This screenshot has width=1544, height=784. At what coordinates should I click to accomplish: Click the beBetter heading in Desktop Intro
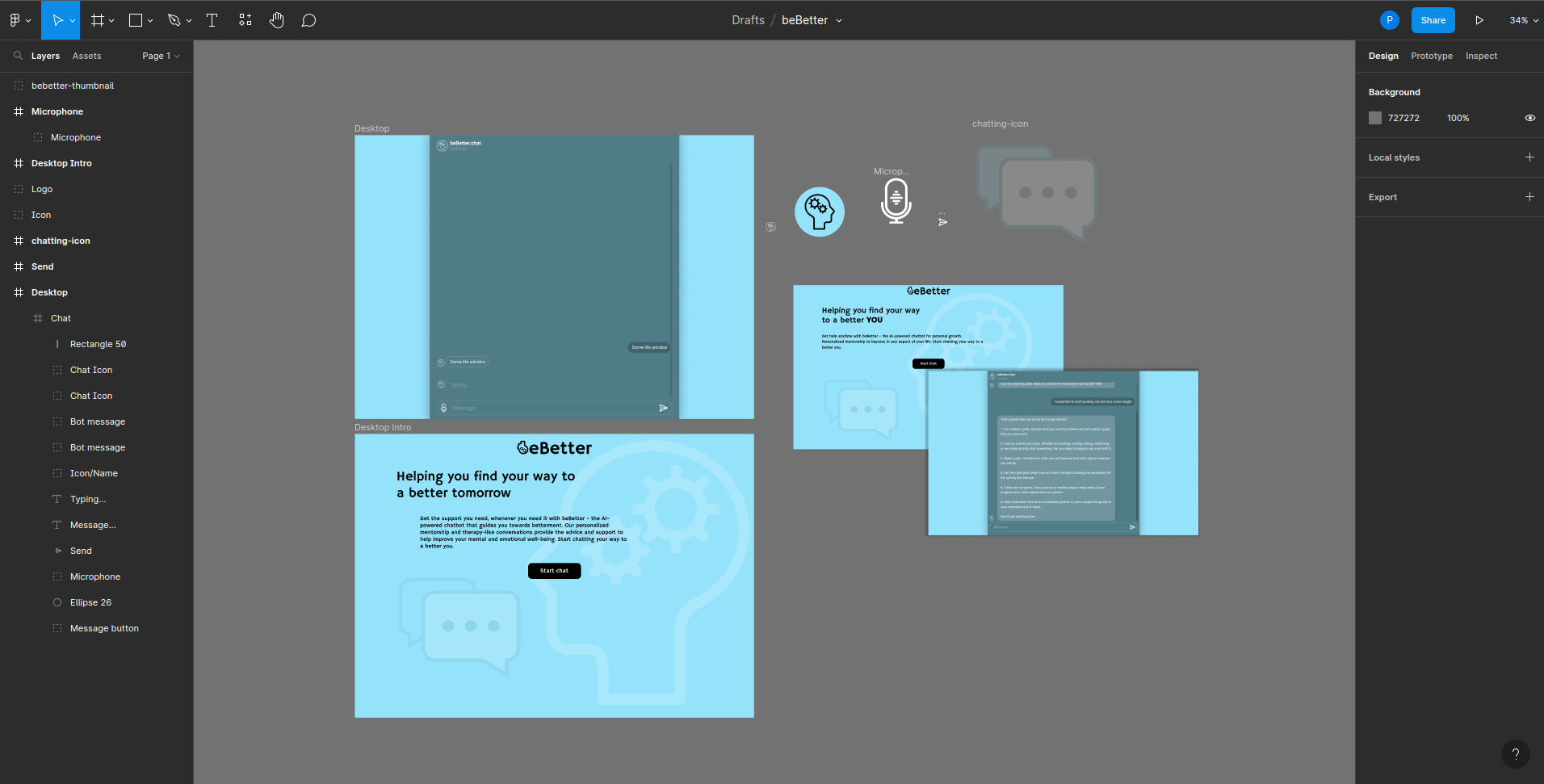click(x=554, y=447)
